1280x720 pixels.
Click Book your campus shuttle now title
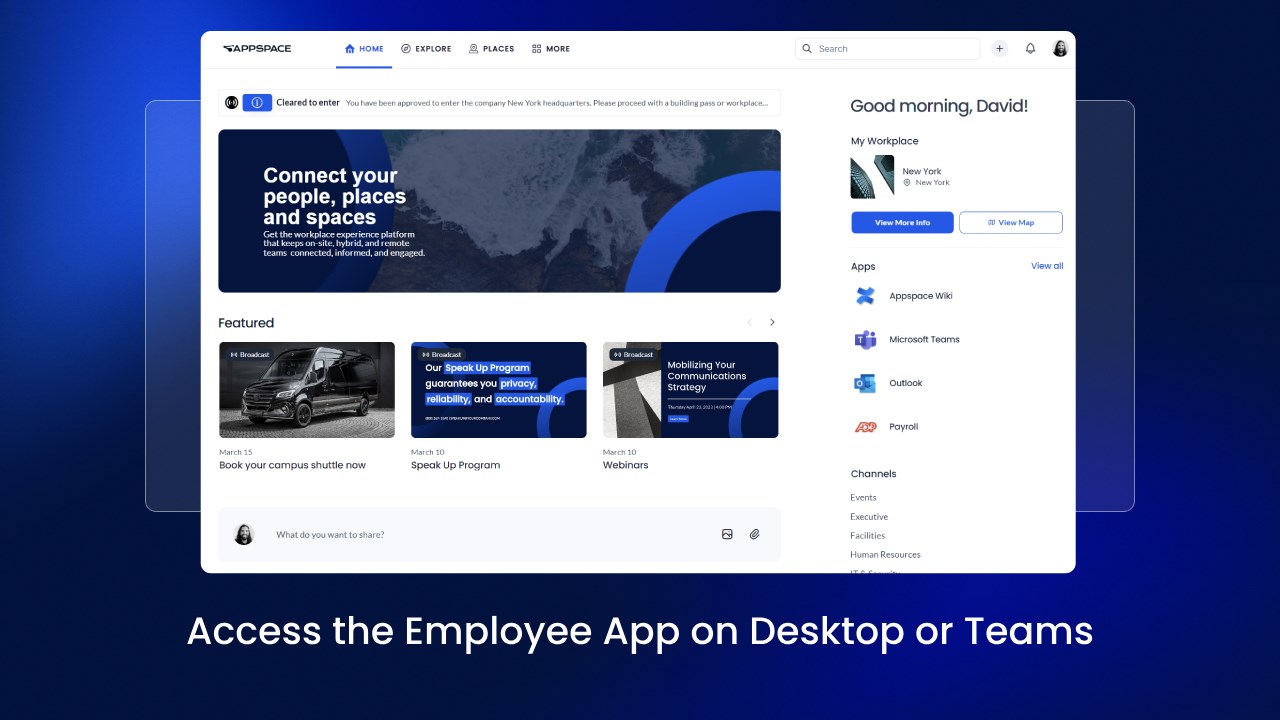[293, 465]
